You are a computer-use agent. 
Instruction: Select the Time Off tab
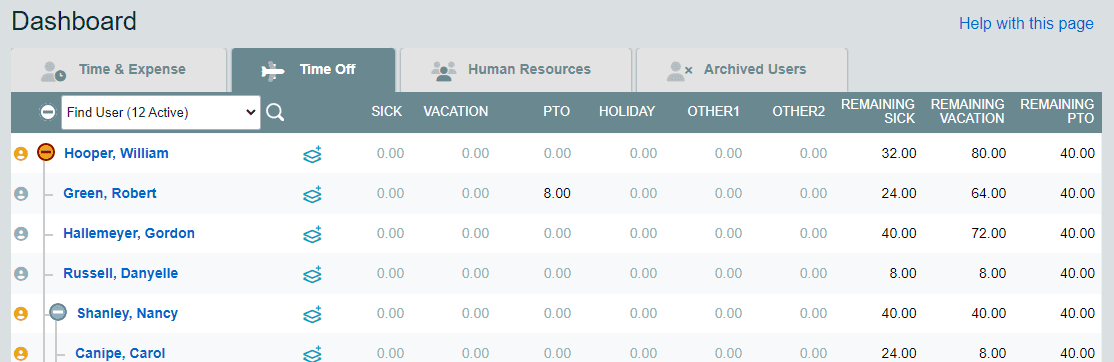313,70
